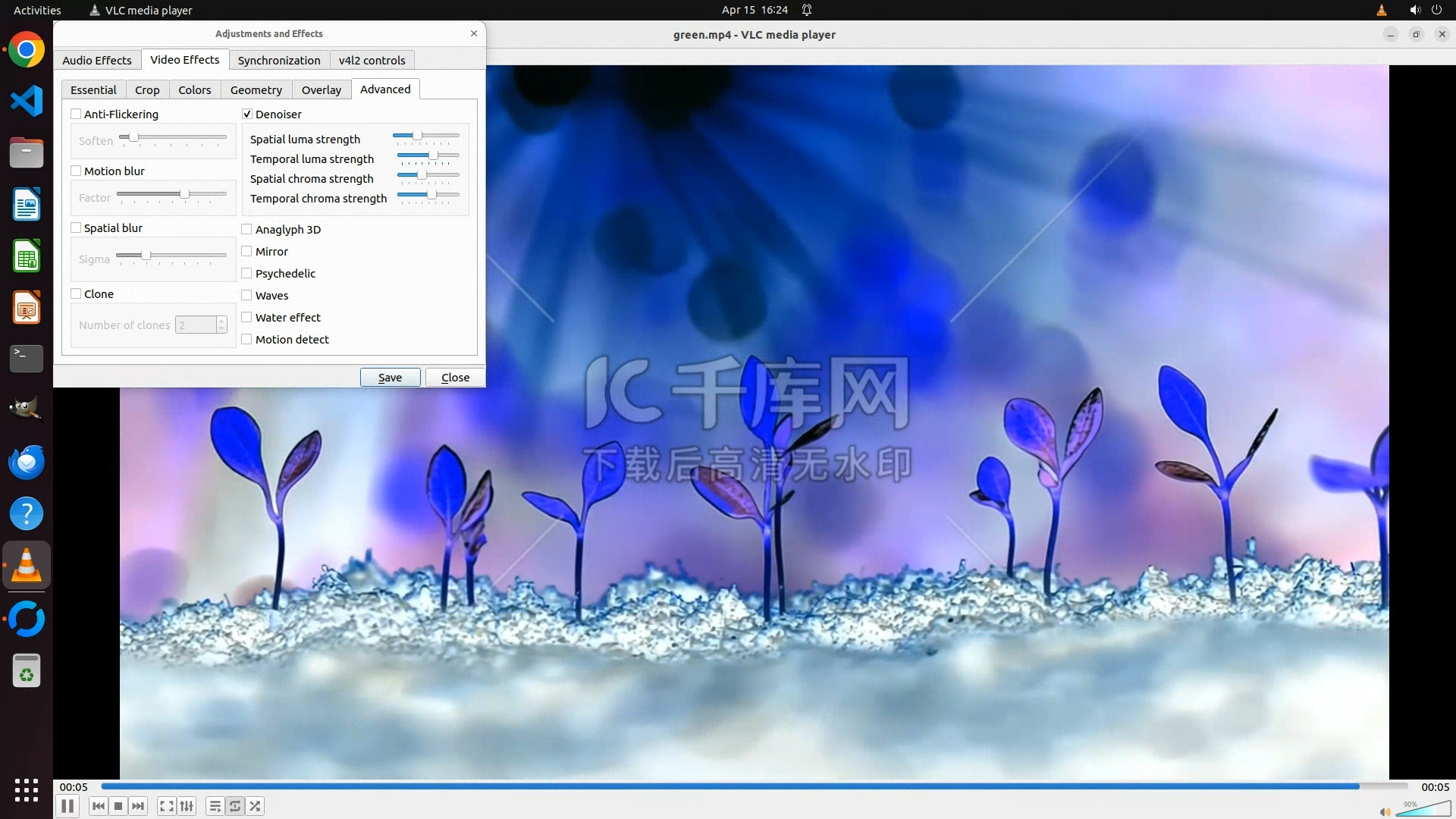Check the Psychedelic effect option
The width and height of the screenshot is (1456, 819).
pos(247,274)
